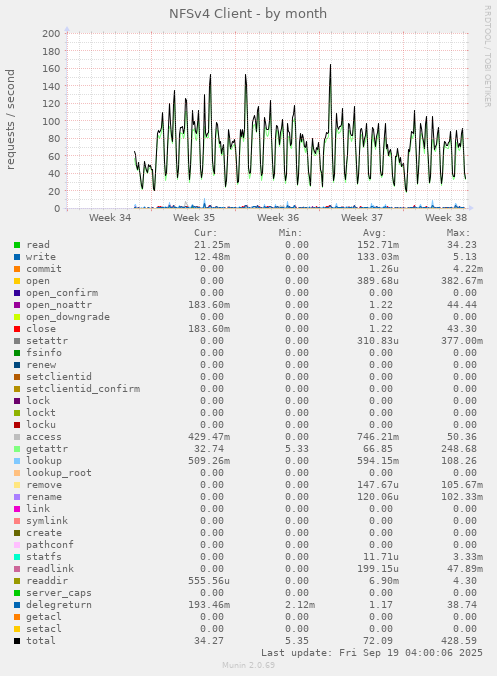Screen dimensions: 497x676
Task: Click the 'statfs' legend label
Action: click(x=44, y=557)
